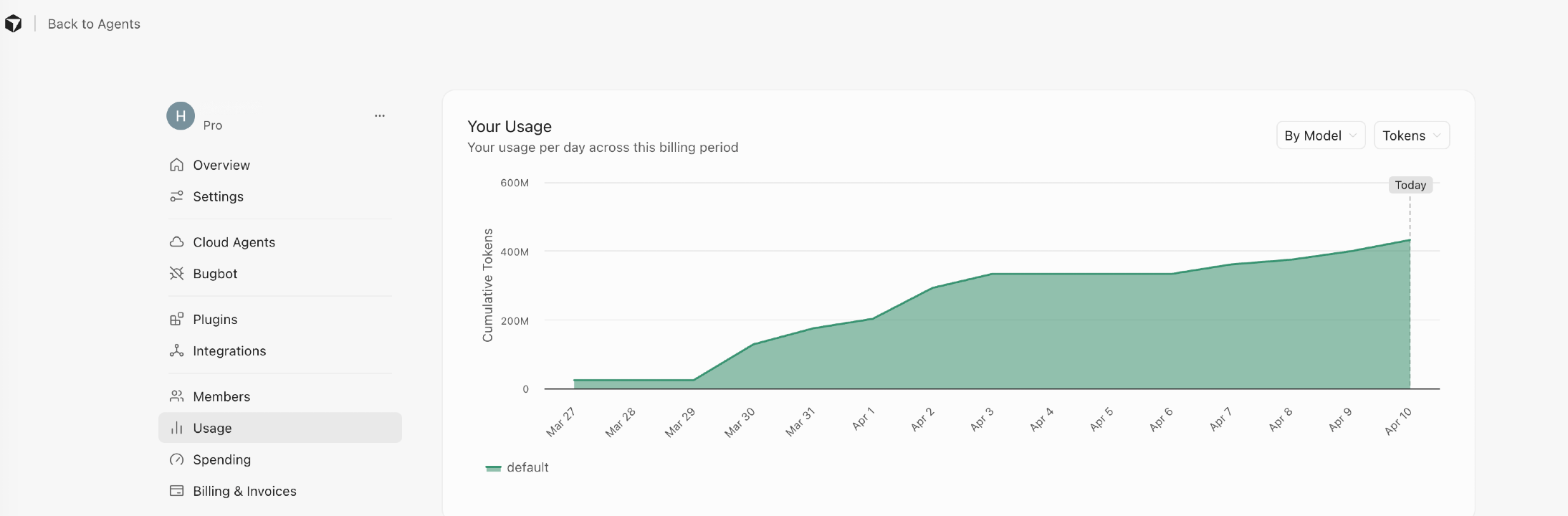Image resolution: width=1568 pixels, height=516 pixels.
Task: Toggle the default series in legend
Action: click(x=527, y=467)
